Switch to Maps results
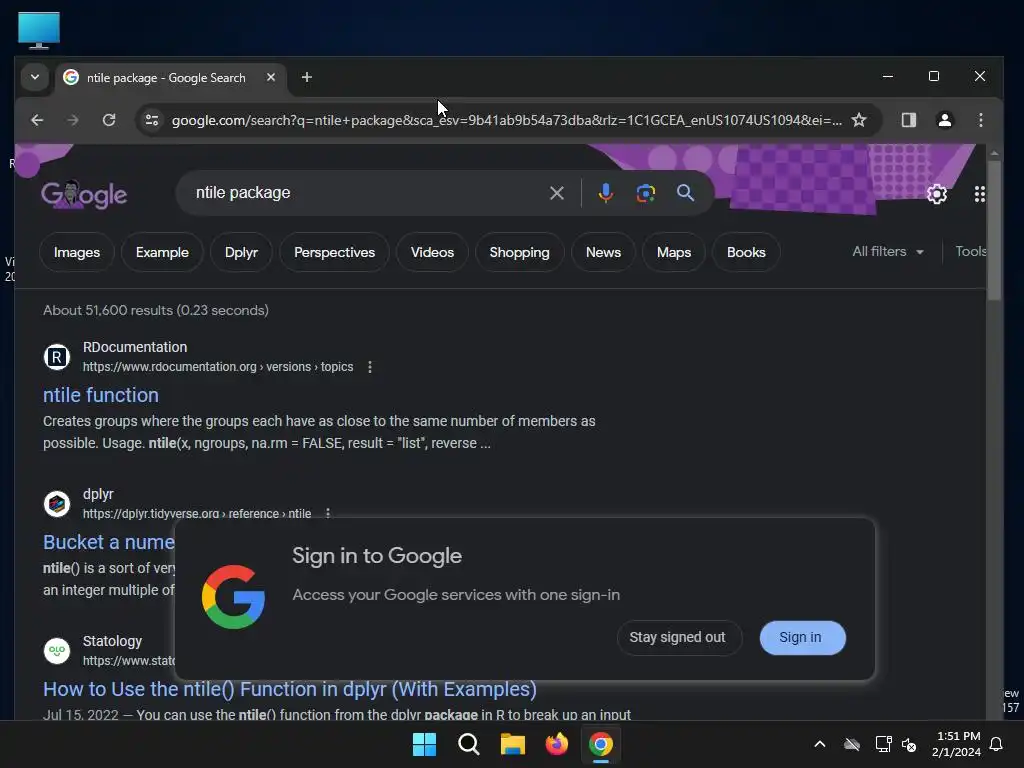 point(674,252)
